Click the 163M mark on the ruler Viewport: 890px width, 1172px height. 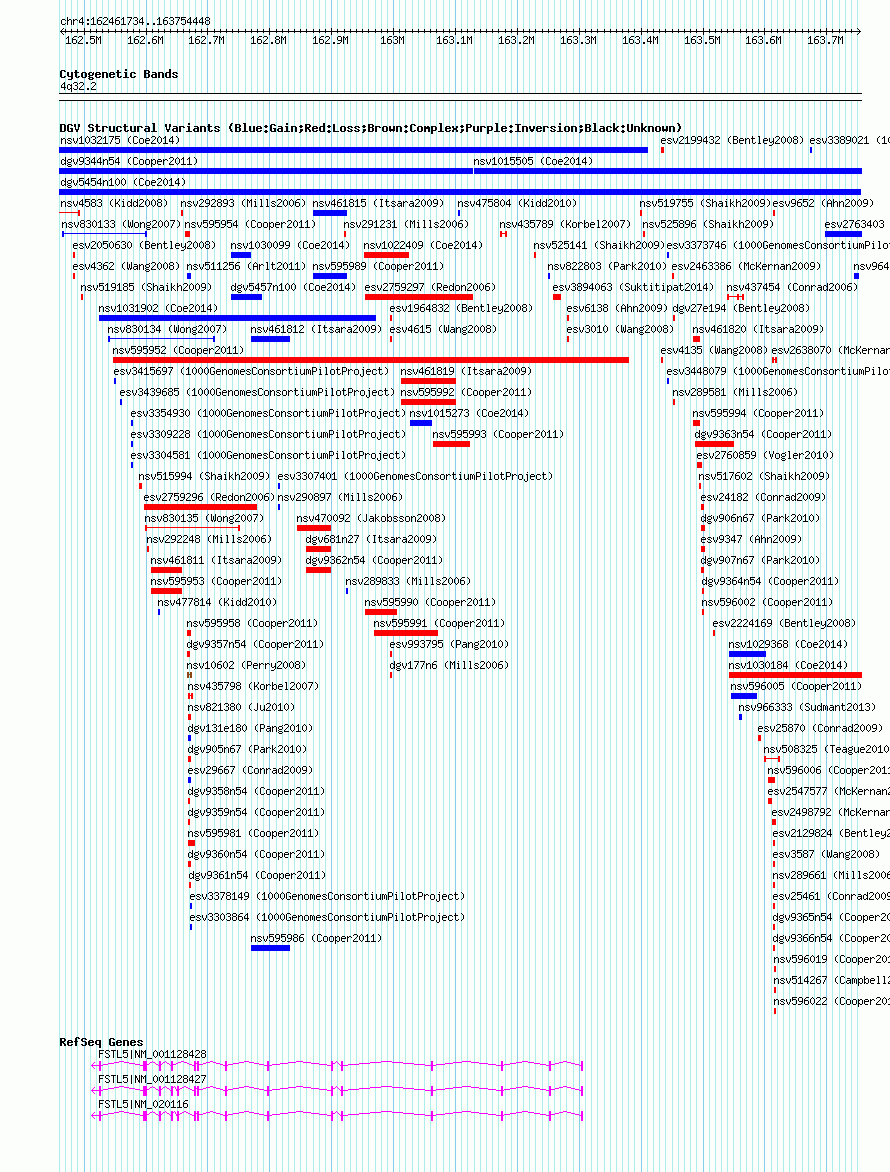tap(392, 40)
